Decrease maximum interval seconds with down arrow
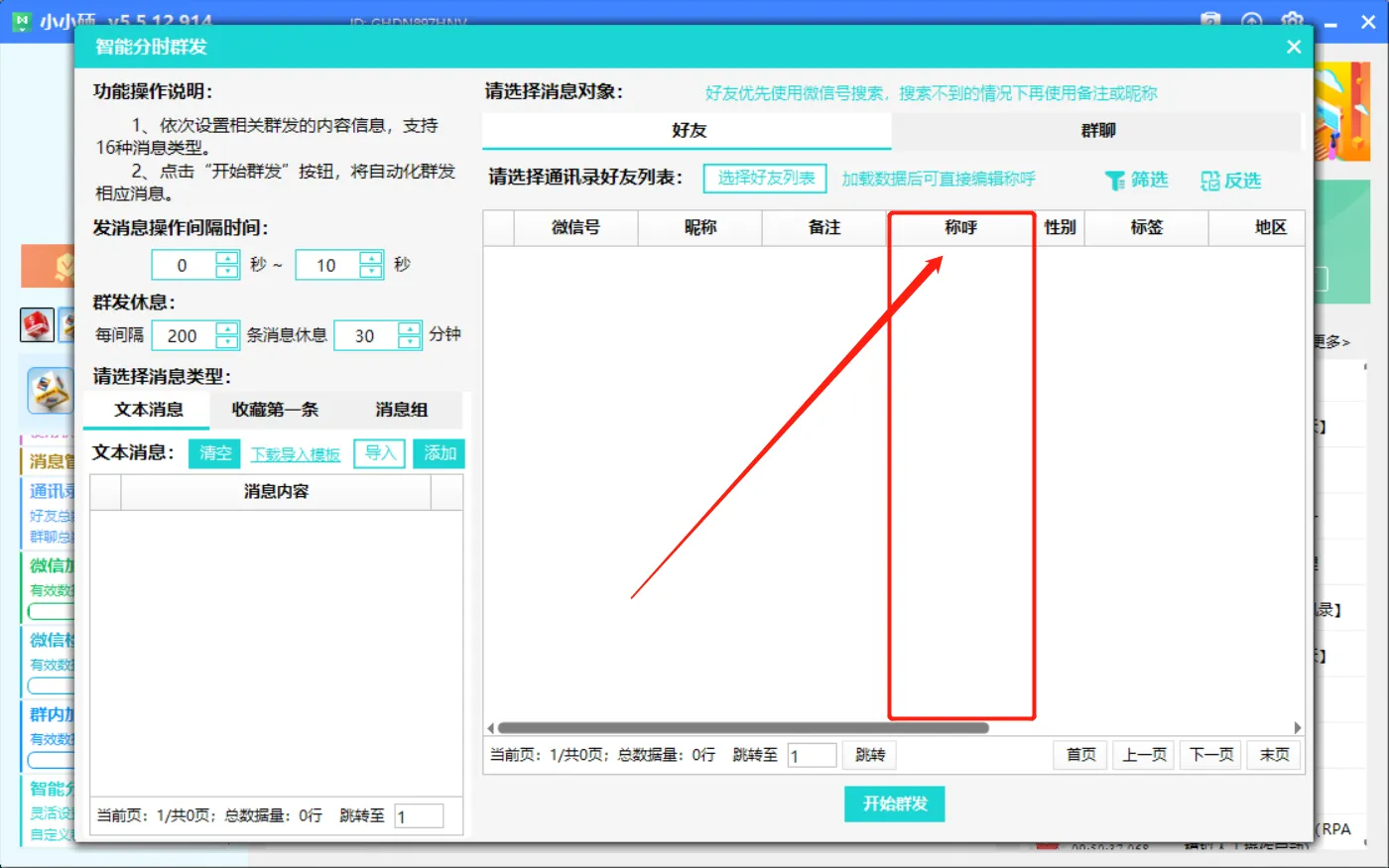1389x868 pixels. [x=371, y=272]
